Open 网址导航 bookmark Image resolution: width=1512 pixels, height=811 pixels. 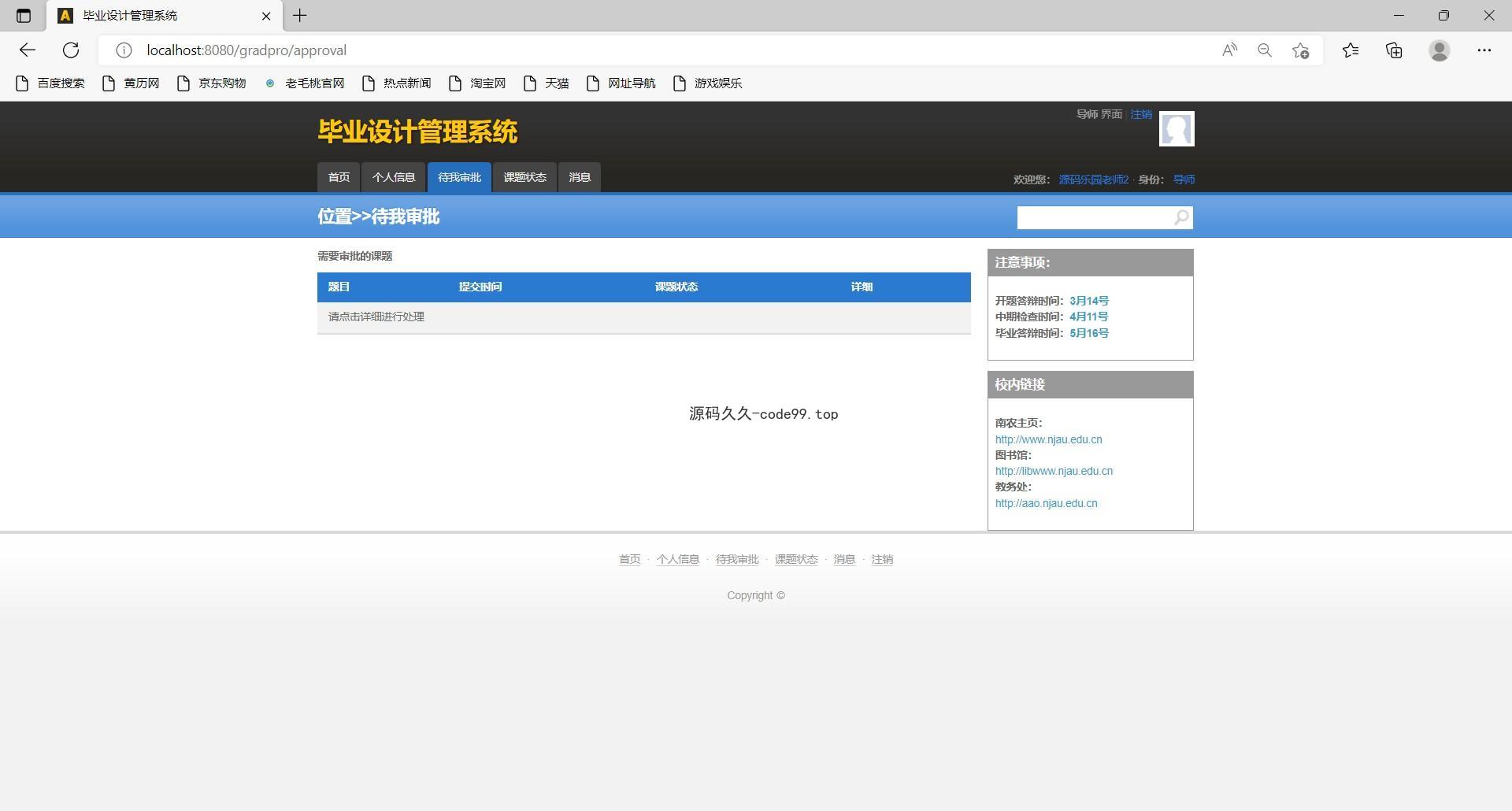click(x=621, y=83)
